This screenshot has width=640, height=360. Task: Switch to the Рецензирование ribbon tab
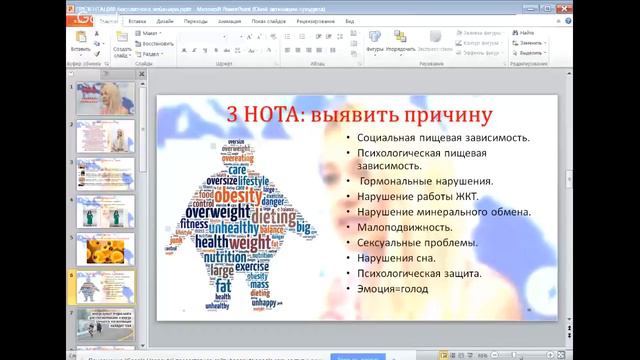[x=316, y=21]
